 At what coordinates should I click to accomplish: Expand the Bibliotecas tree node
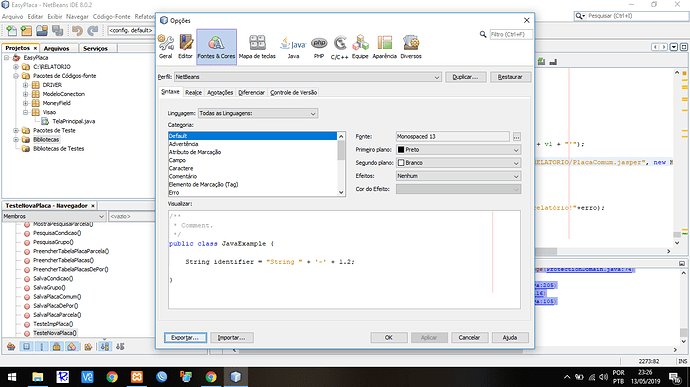pos(16,140)
